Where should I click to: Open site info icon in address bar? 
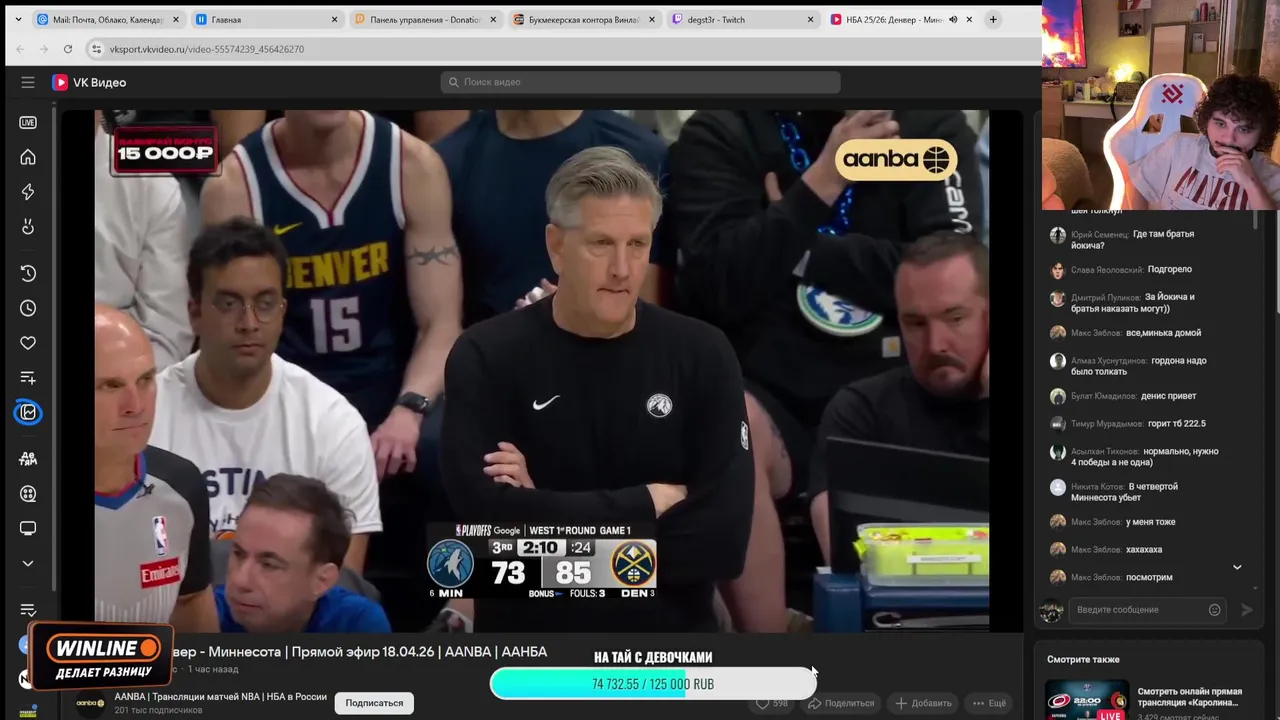96,48
